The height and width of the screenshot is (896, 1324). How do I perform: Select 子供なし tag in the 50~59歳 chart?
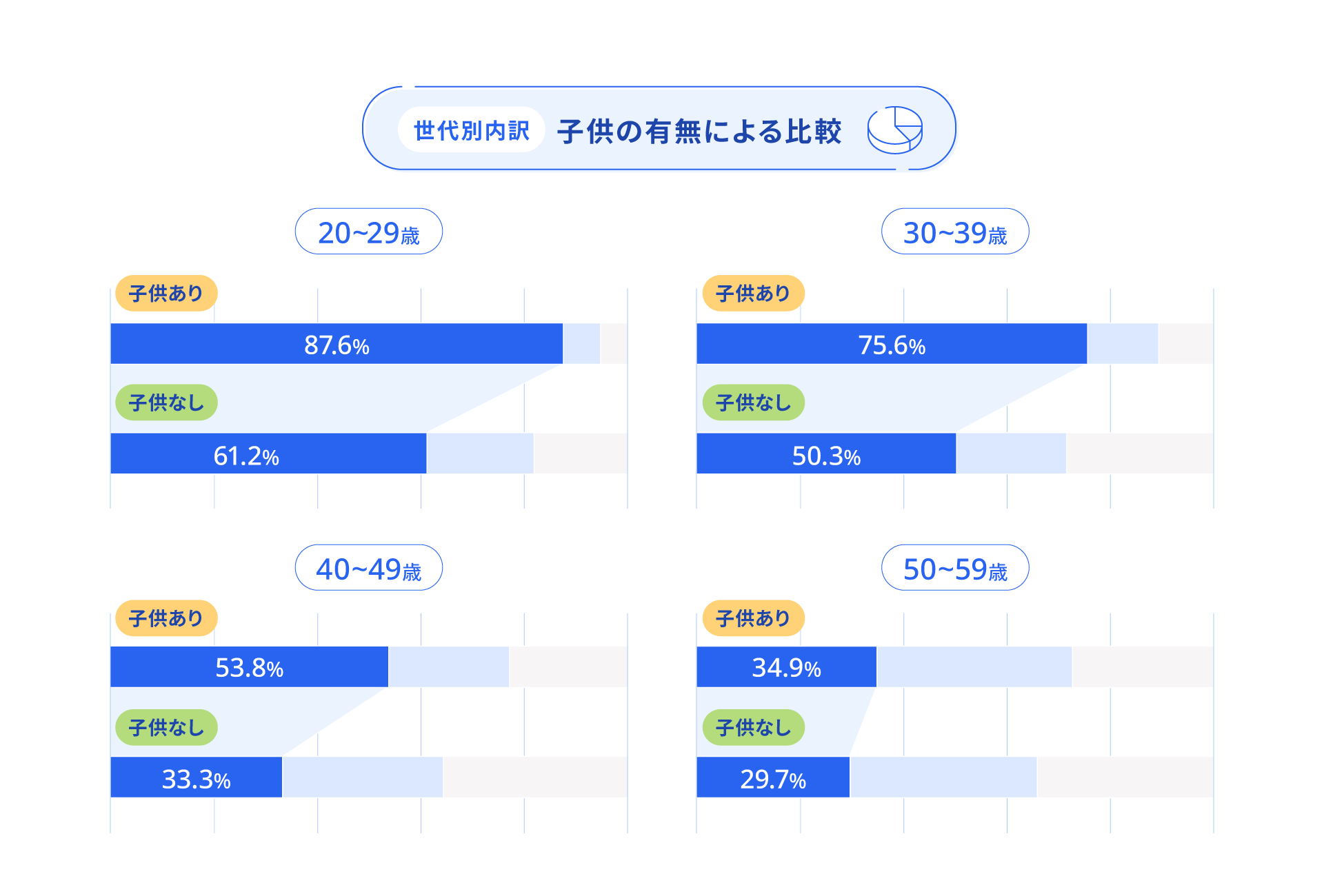pos(753,727)
